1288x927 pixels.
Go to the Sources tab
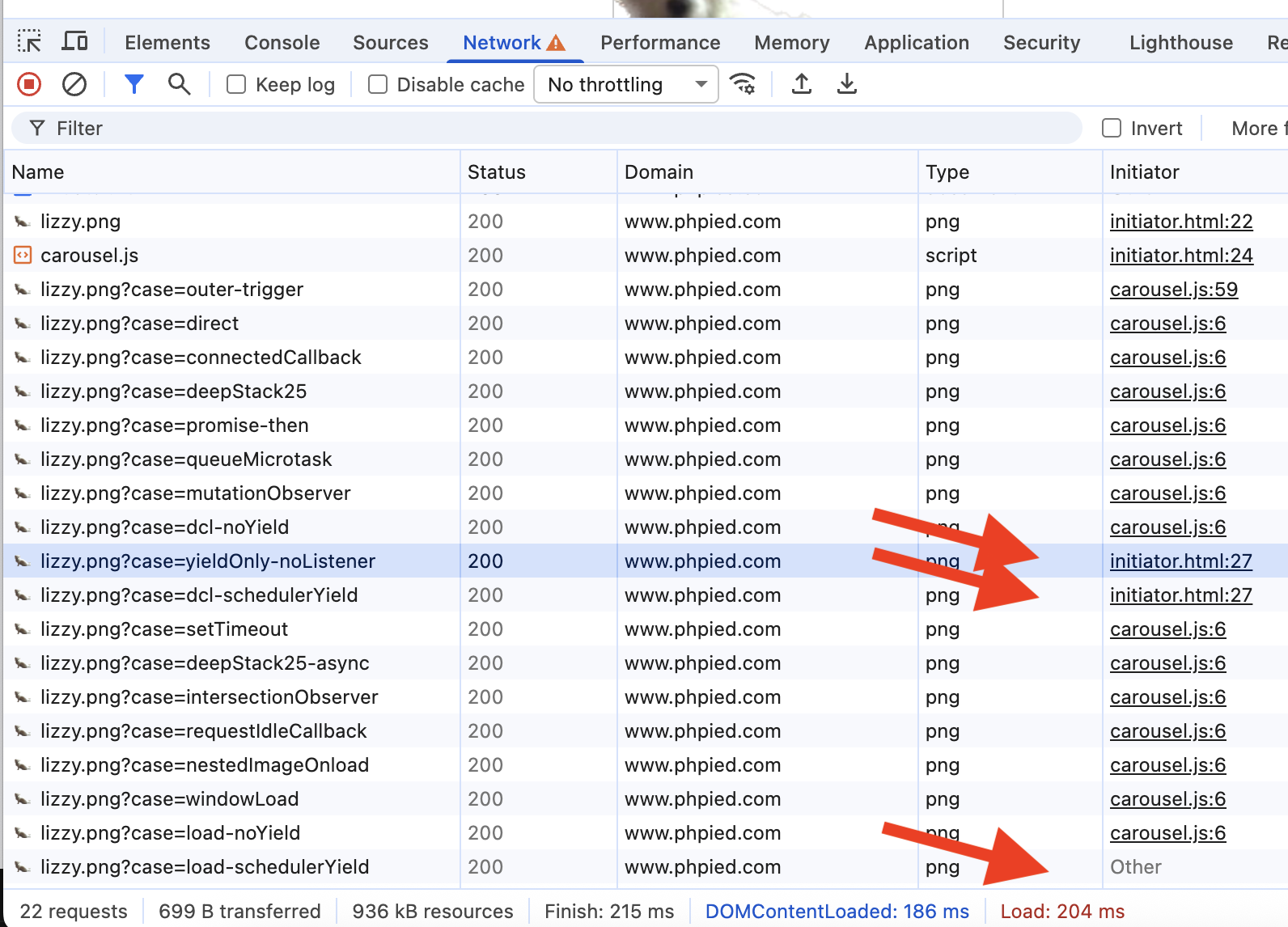coord(391,43)
